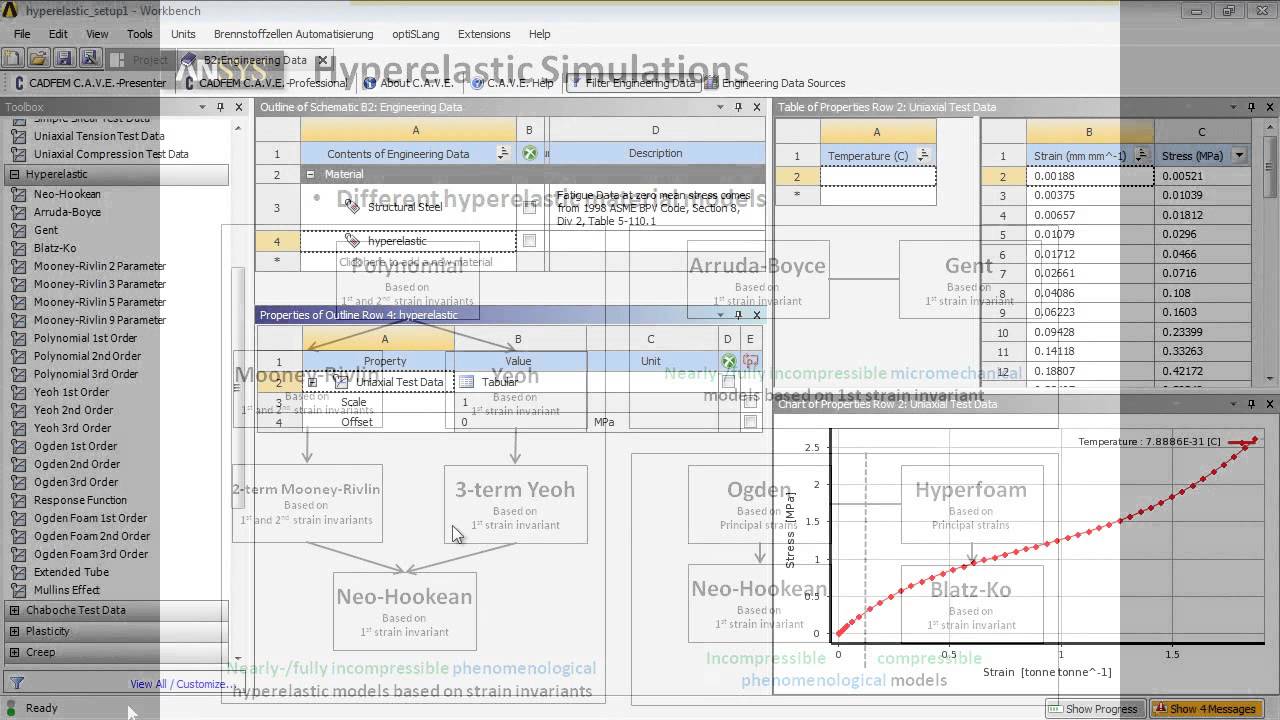Screen dimensions: 1280x720
Task: Expand the Plasticity toolbox group
Action: [15, 631]
